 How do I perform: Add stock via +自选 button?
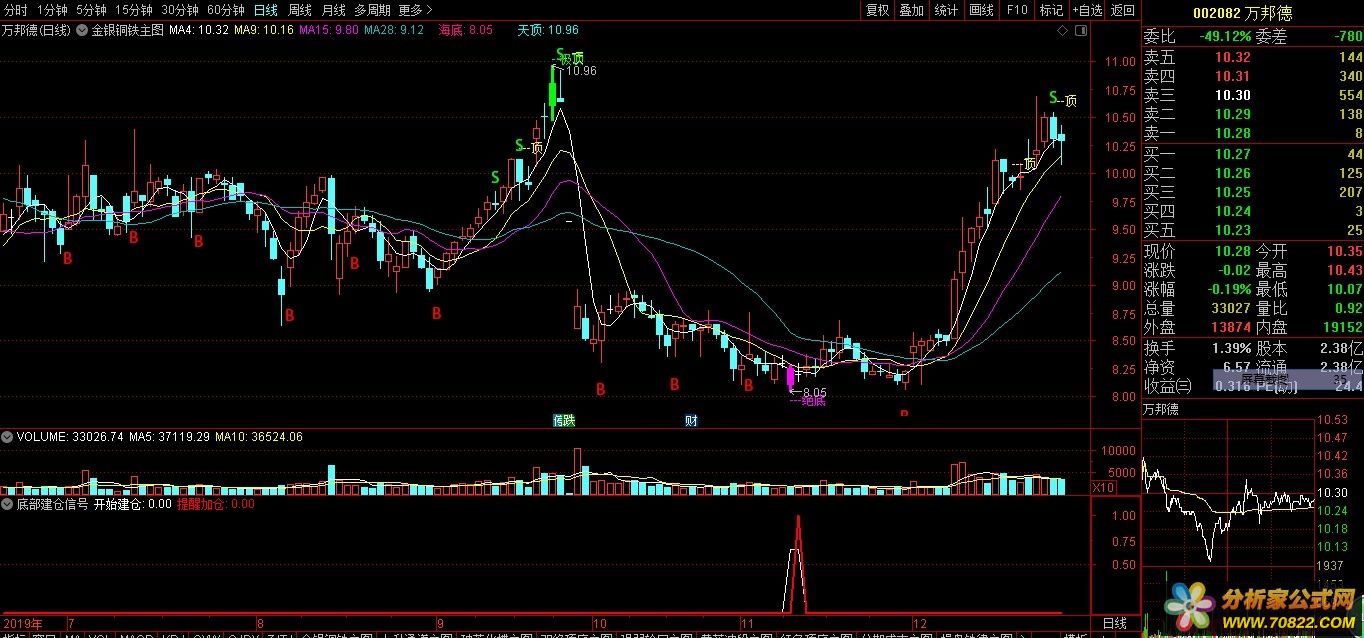point(1087,10)
